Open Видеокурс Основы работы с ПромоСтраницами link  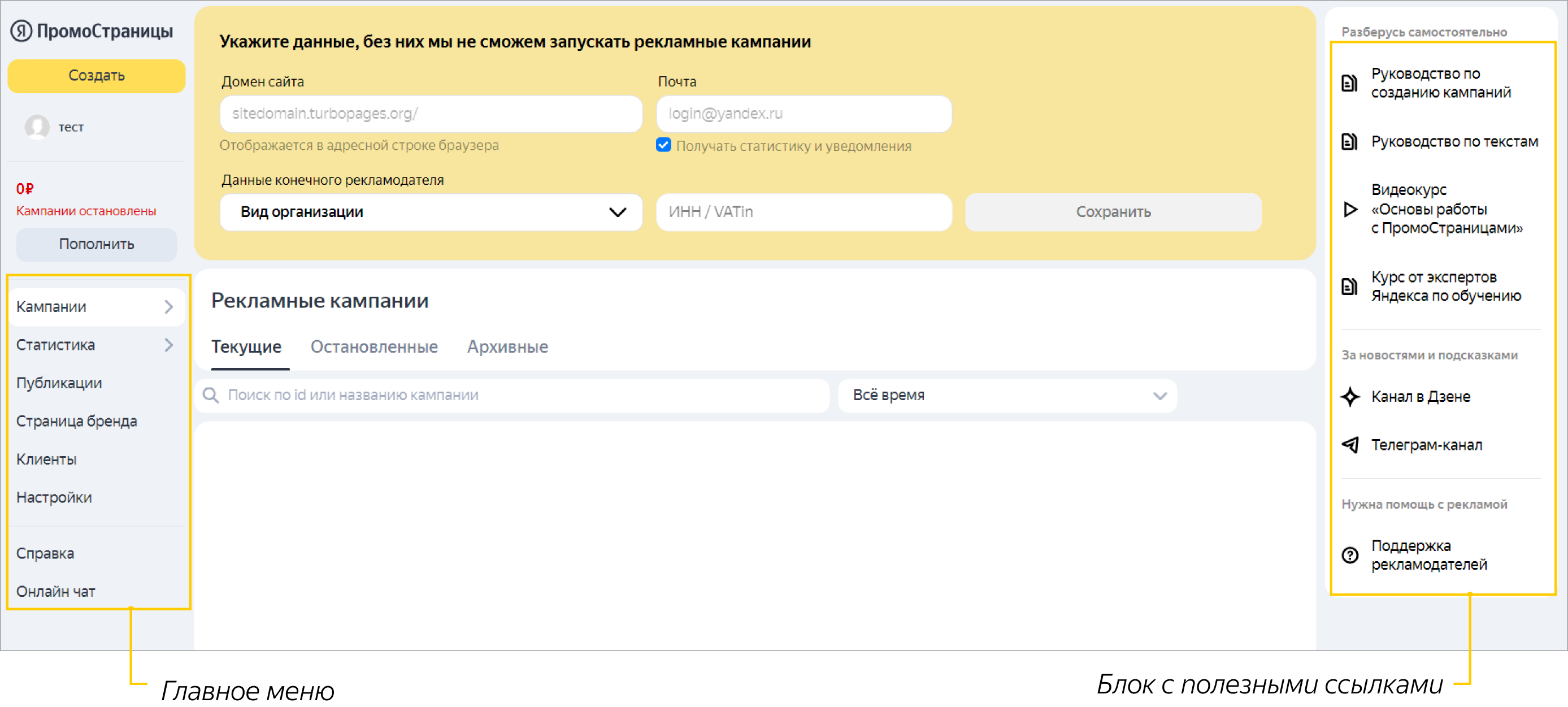pyautogui.click(x=1447, y=210)
